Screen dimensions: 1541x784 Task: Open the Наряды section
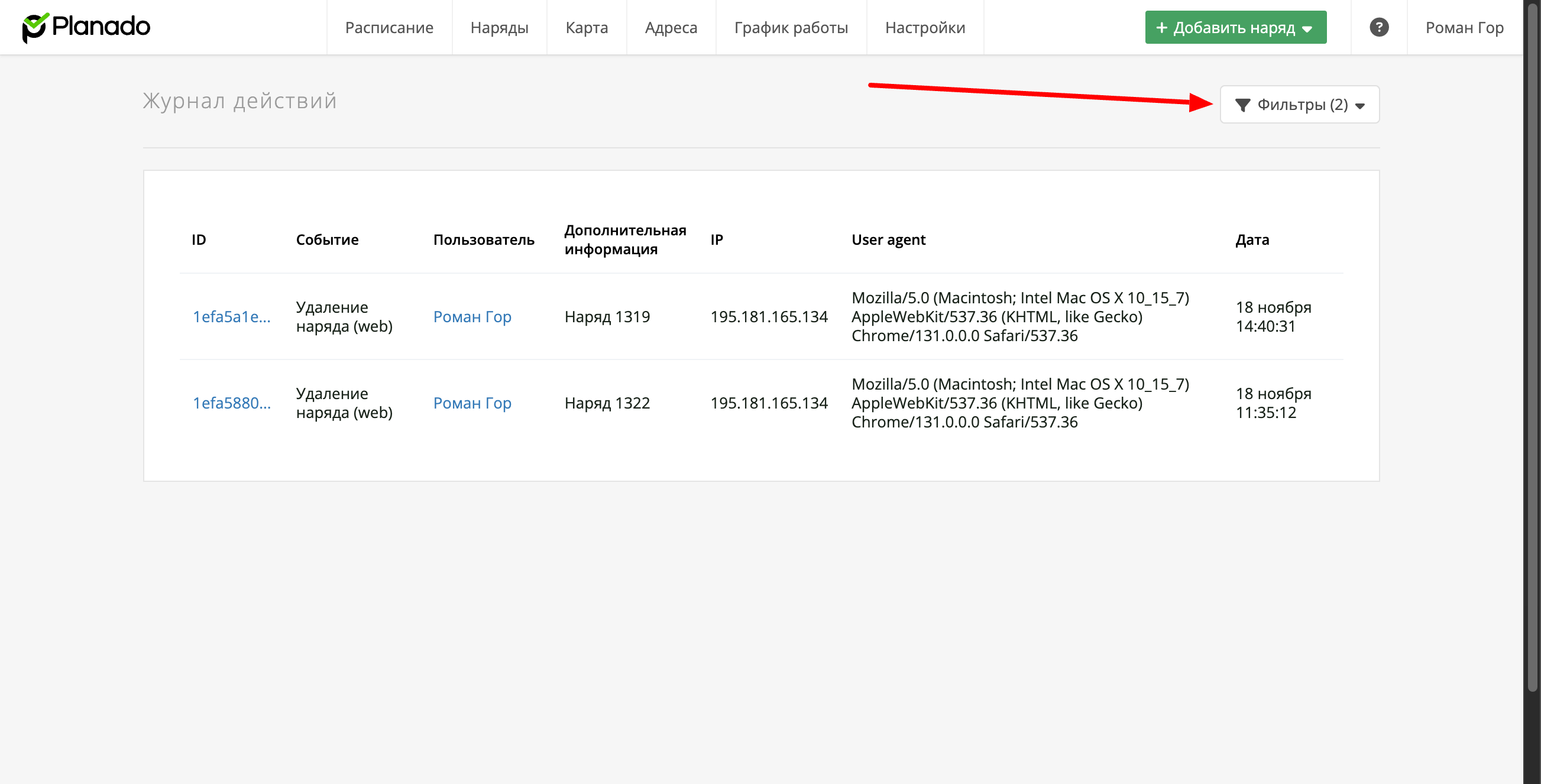499,28
